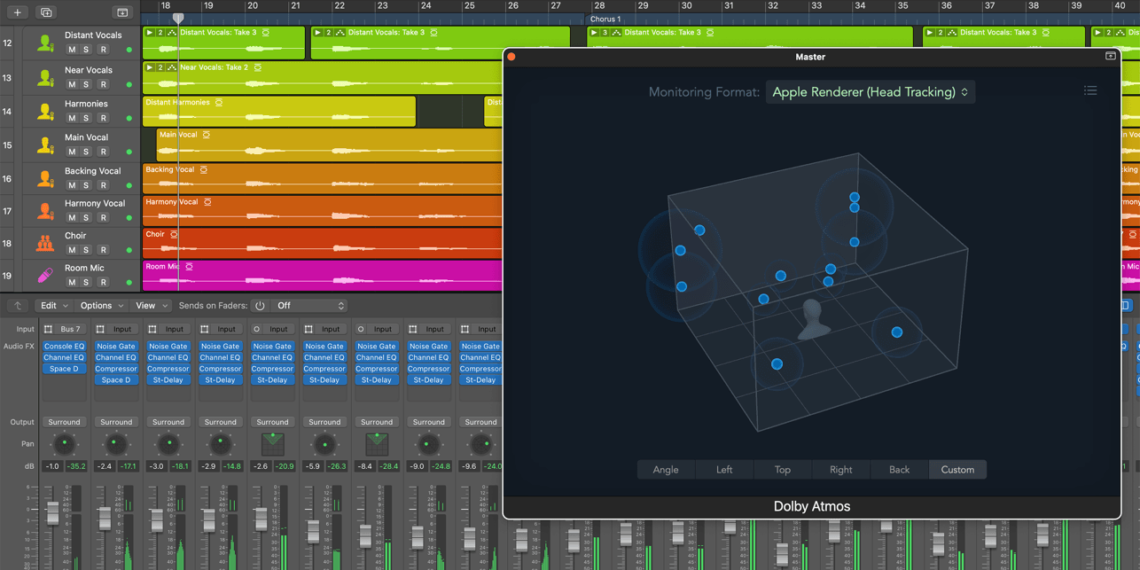Click loop icon on the Main Vocal region
Screen dimensions: 1140x570
(206, 135)
